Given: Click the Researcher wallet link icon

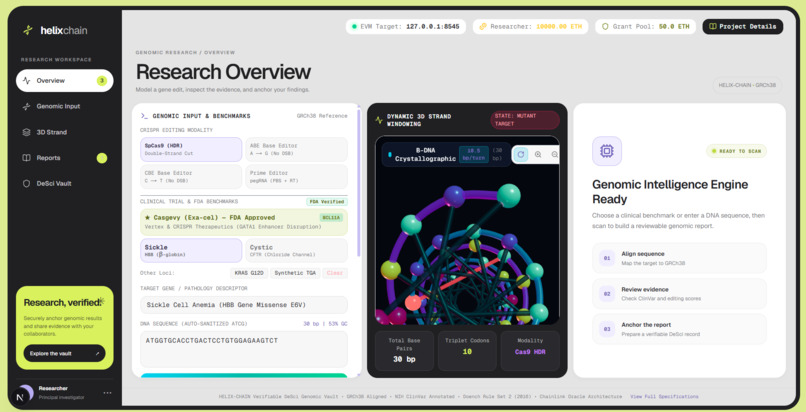Looking at the screenshot, I should 483,27.
